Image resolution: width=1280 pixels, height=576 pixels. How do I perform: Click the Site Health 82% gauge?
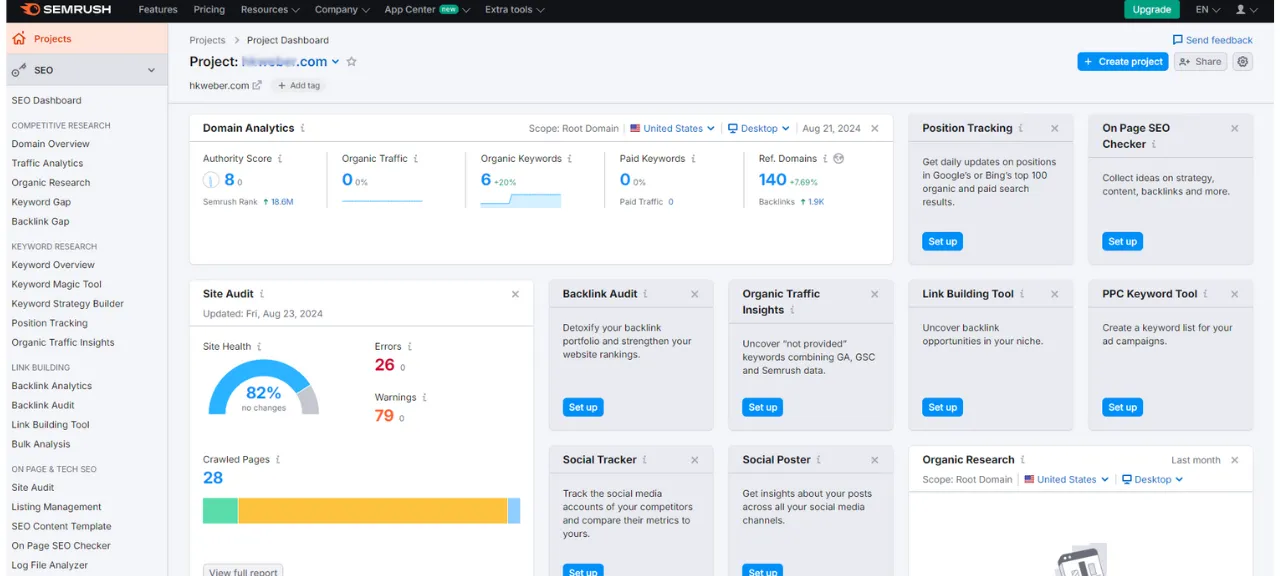pos(263,388)
